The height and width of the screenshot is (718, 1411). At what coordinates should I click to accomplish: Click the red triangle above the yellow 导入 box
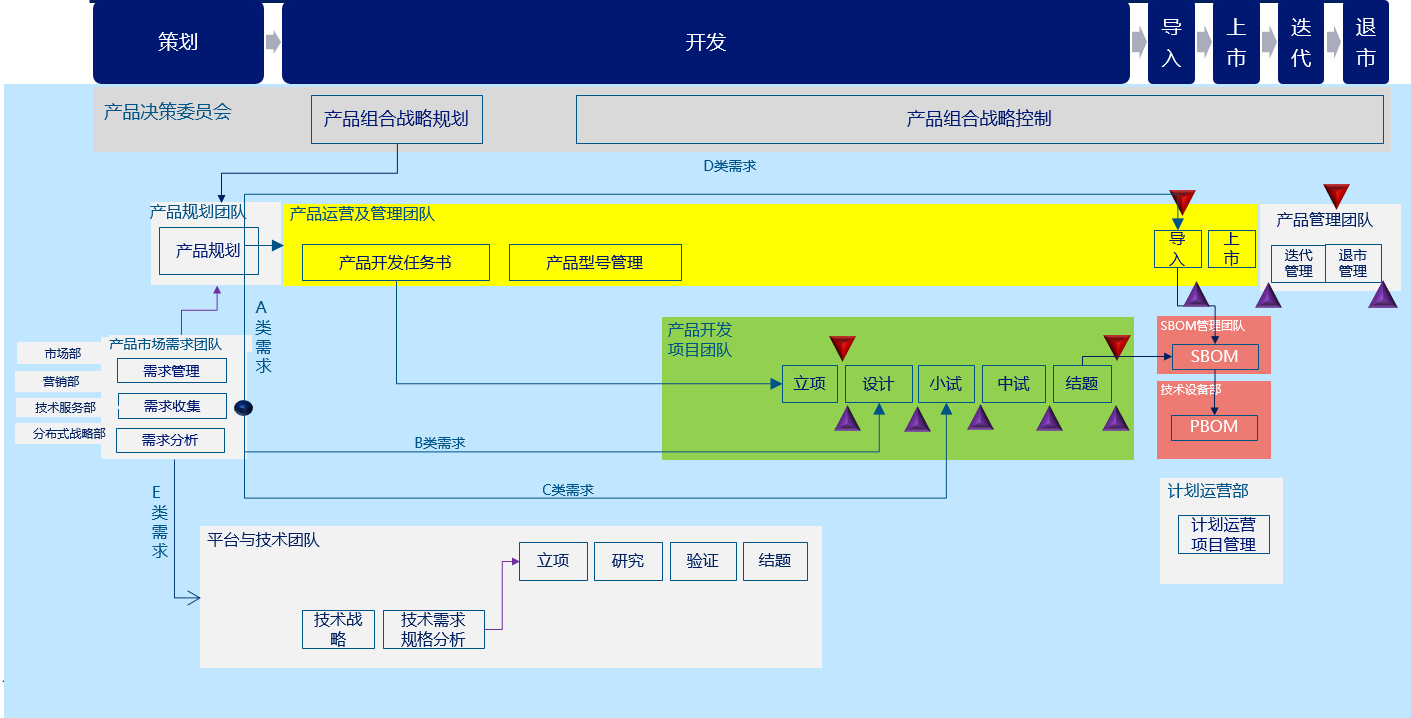pos(1182,202)
